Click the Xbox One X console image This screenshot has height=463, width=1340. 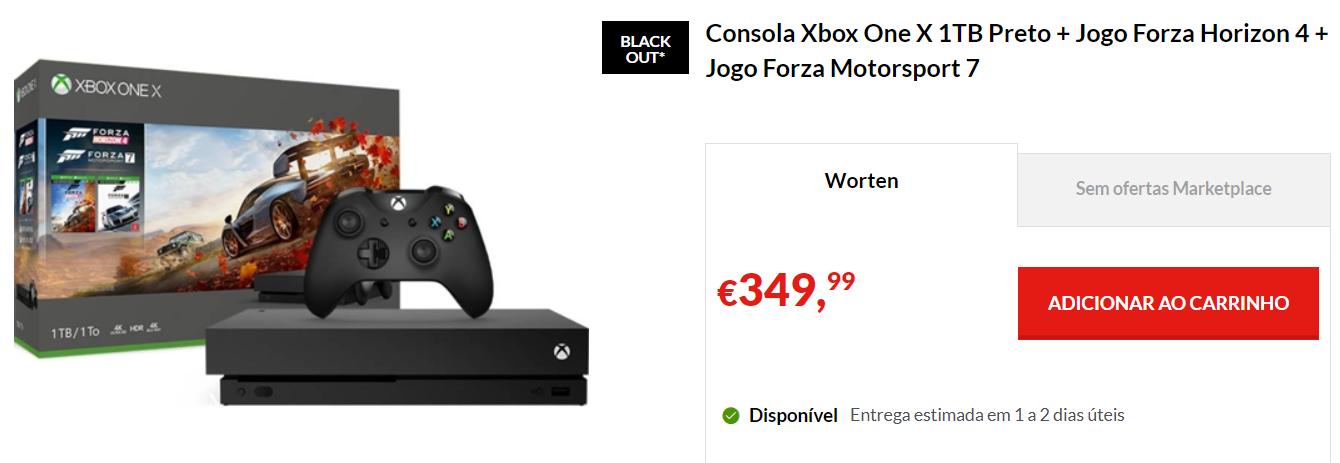point(396,357)
